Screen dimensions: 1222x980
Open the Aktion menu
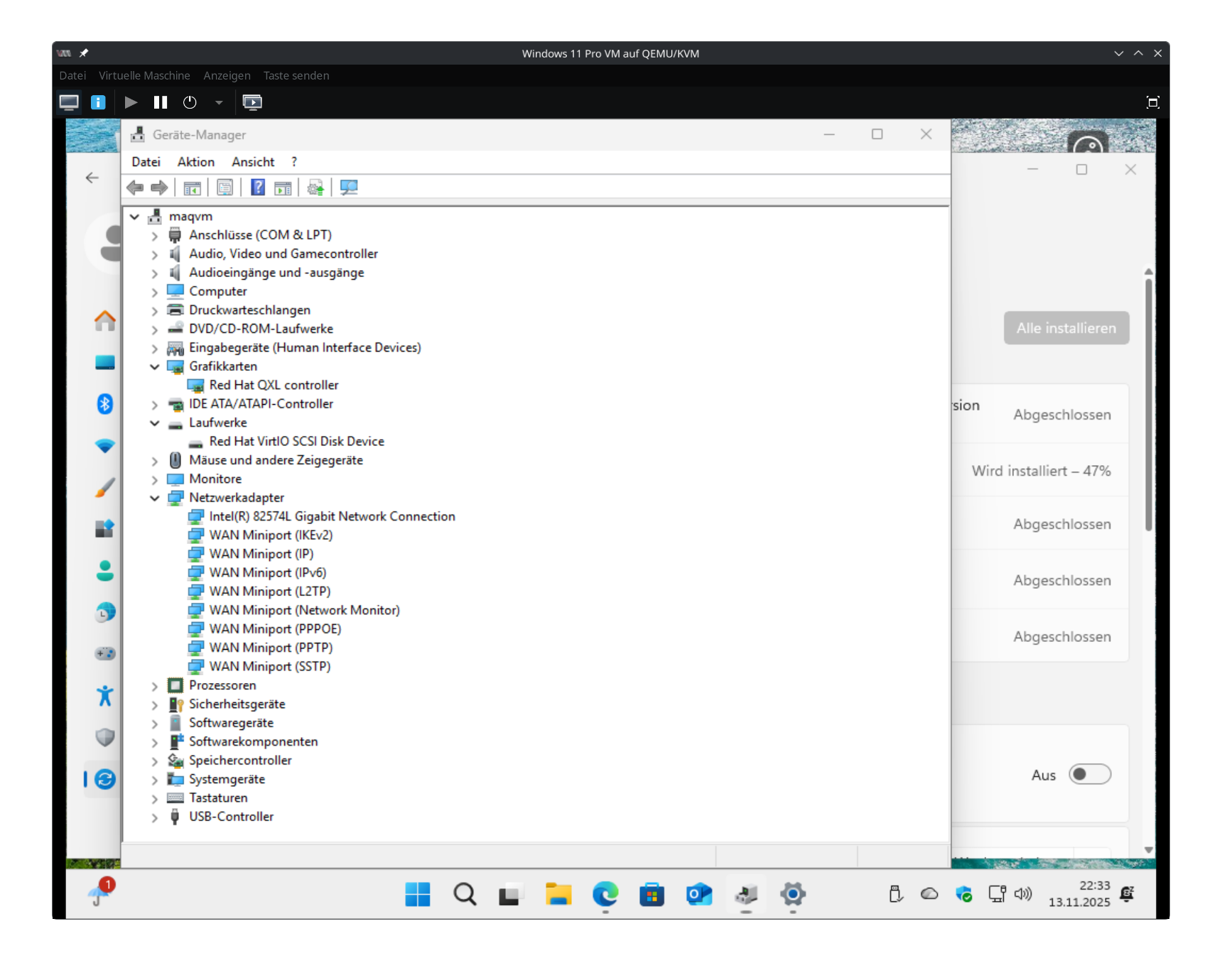[196, 162]
